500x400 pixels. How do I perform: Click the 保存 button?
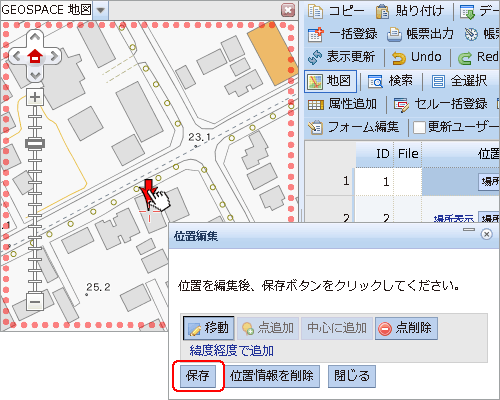click(x=198, y=376)
